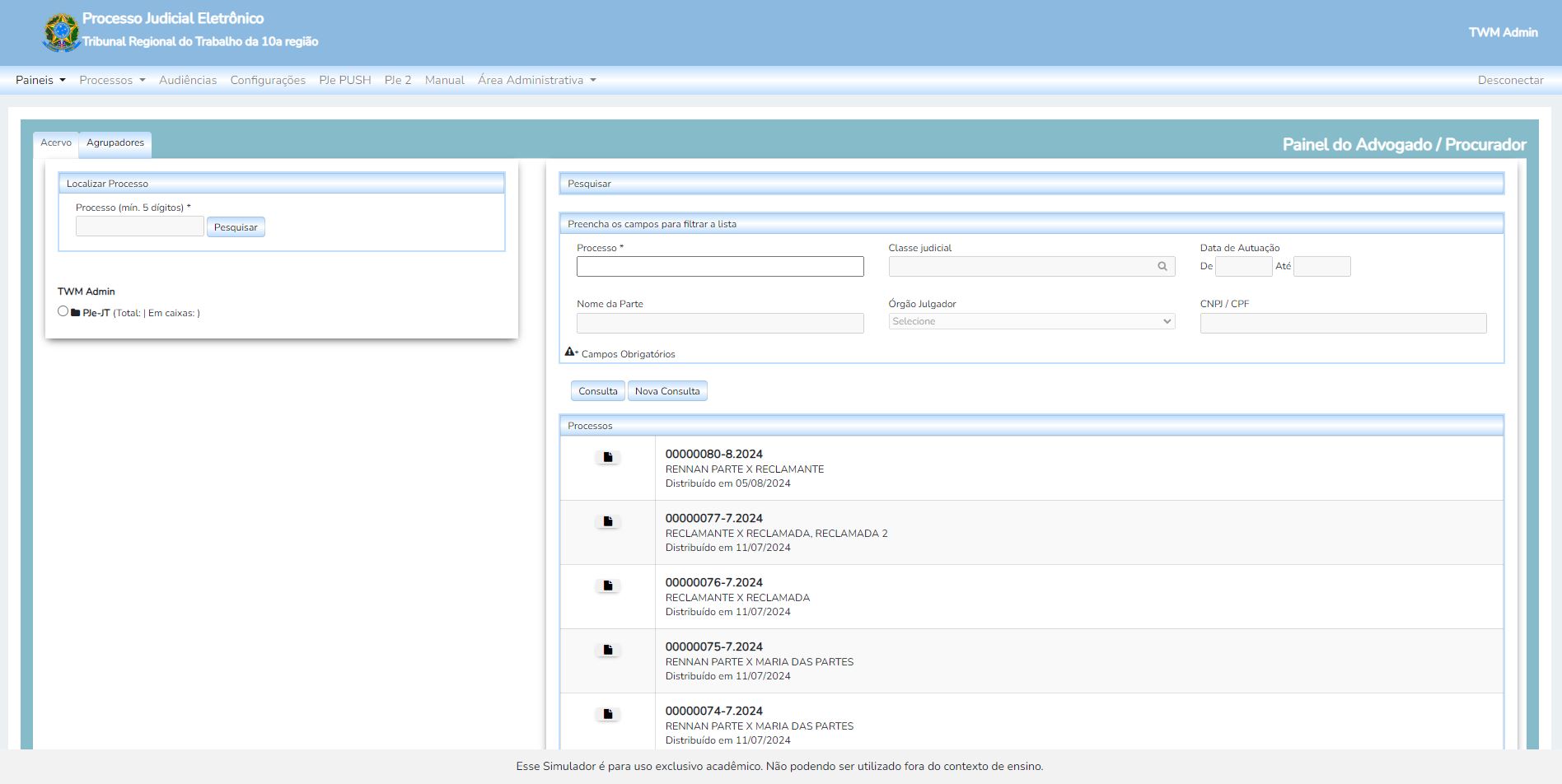Go to PJe PUSH

point(345,80)
